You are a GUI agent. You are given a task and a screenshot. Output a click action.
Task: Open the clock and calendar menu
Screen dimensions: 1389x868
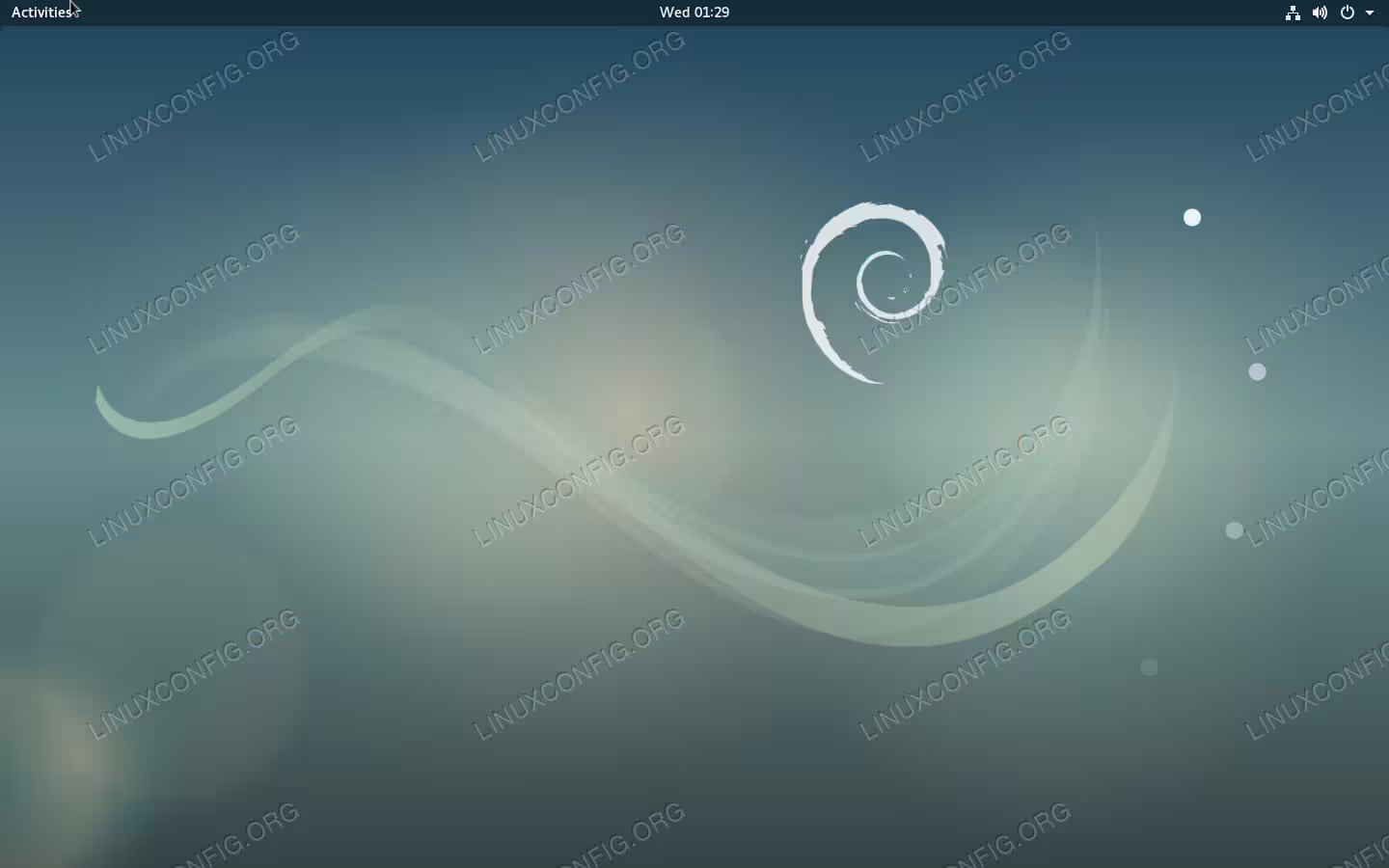tap(694, 13)
